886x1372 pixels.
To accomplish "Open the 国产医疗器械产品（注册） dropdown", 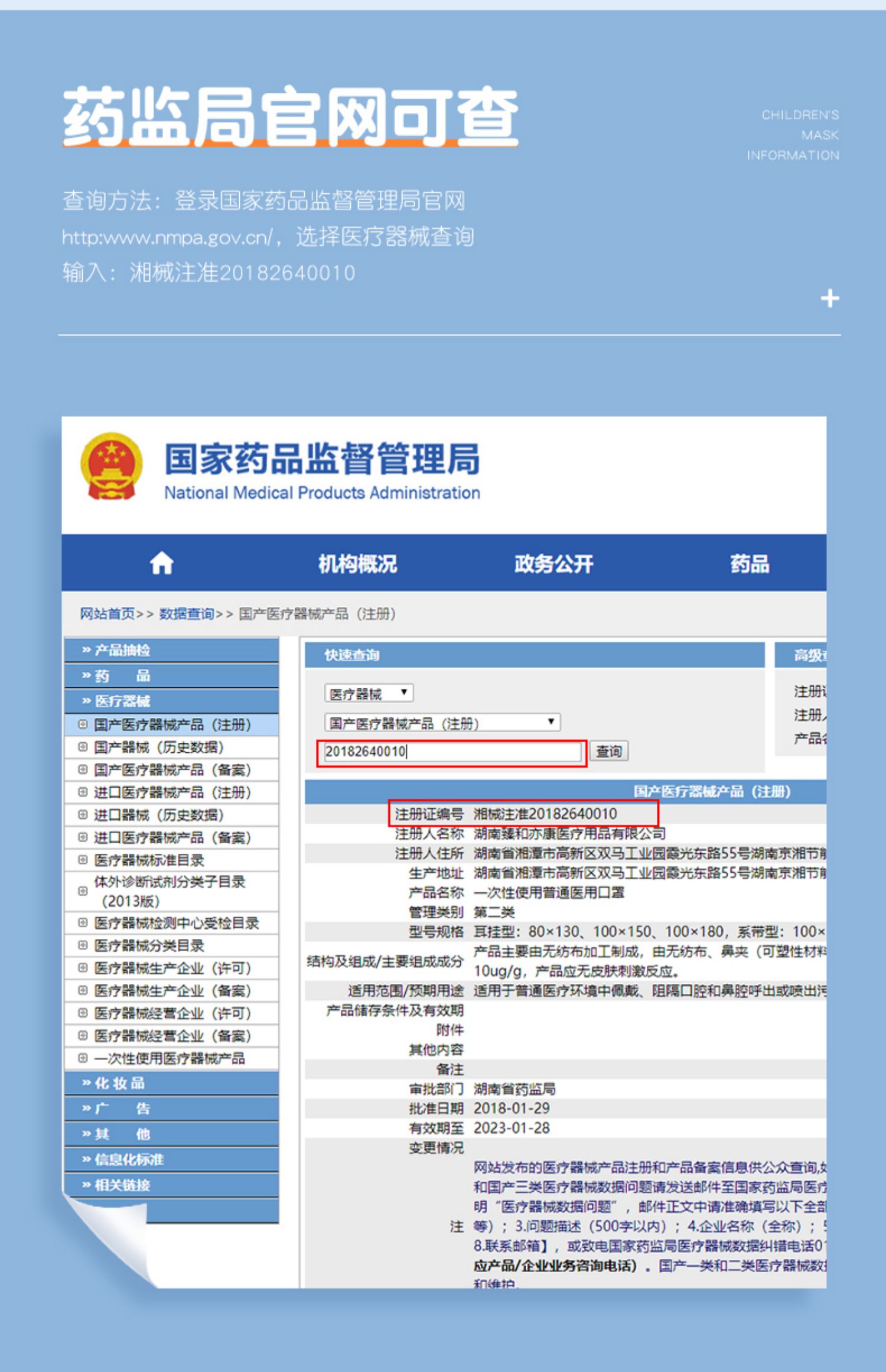I will point(442,723).
